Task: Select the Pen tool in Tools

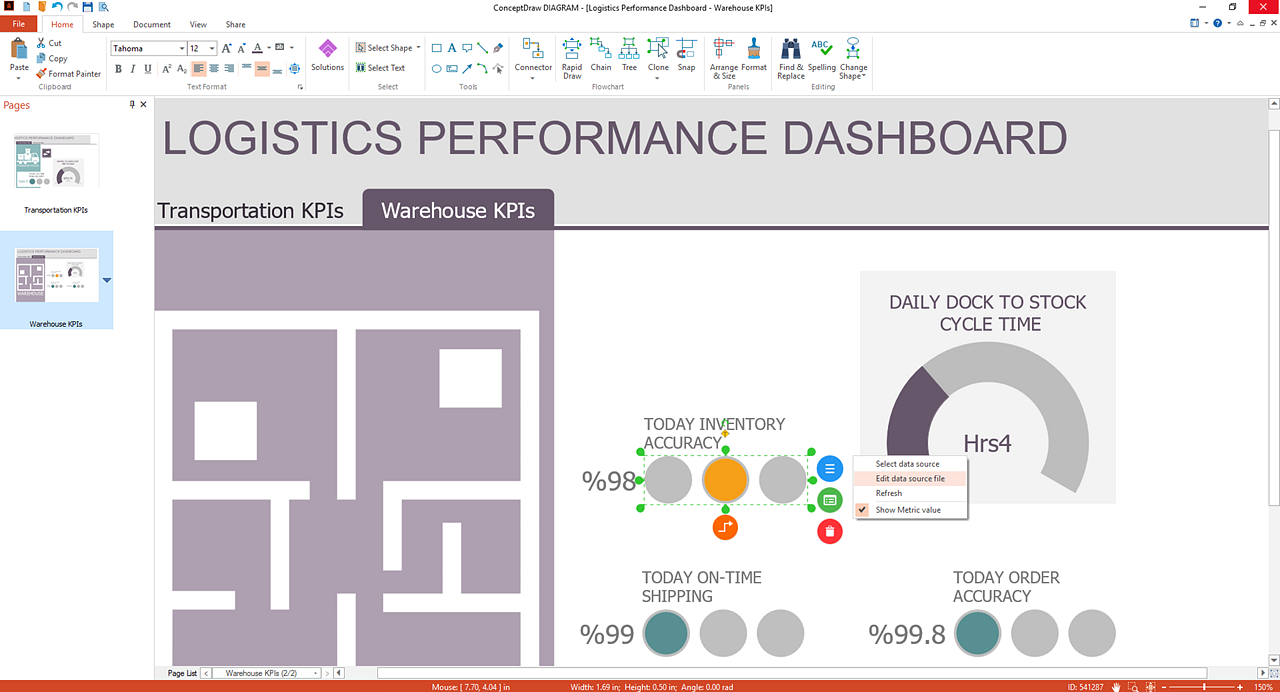Action: (498, 48)
